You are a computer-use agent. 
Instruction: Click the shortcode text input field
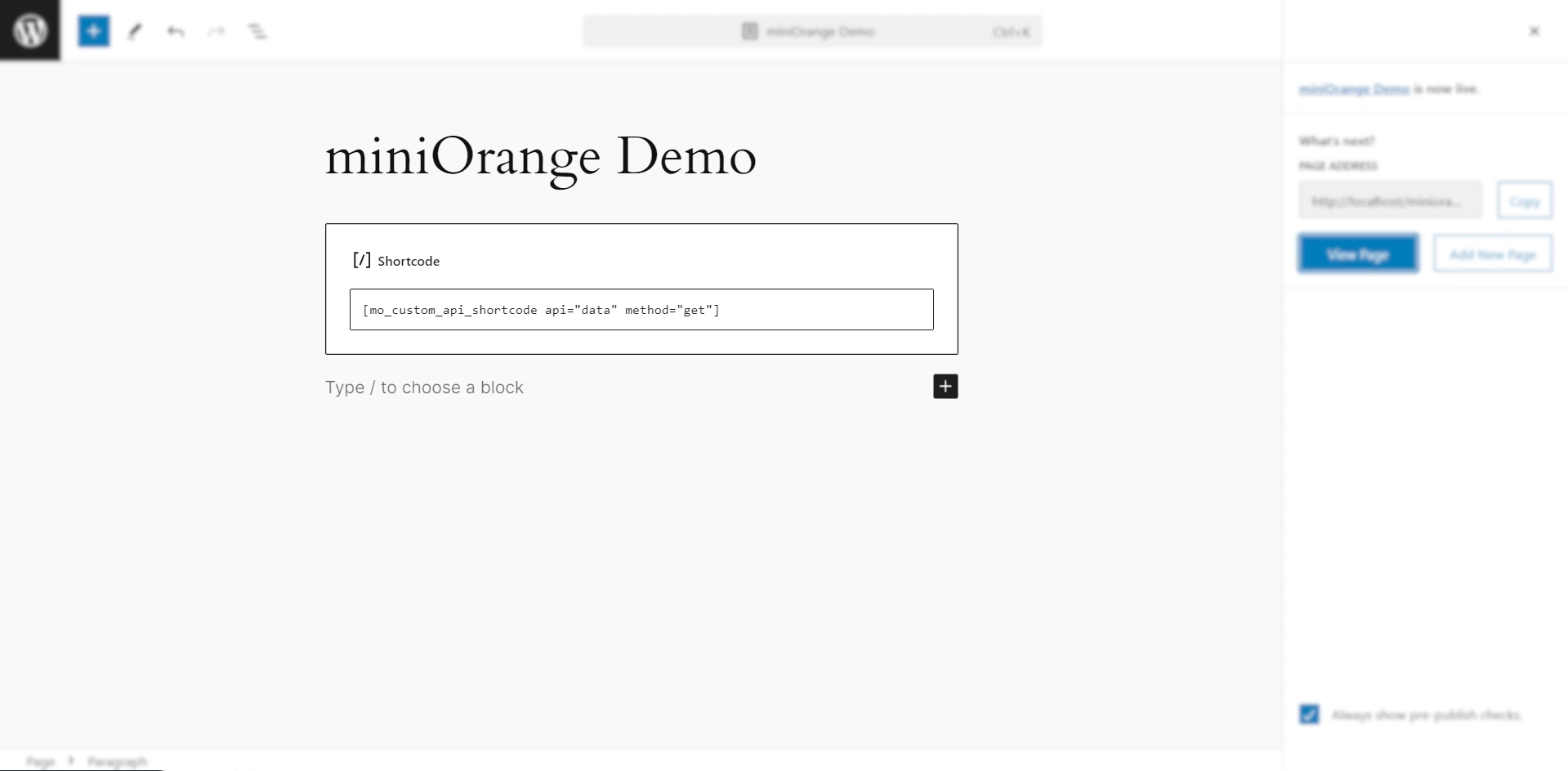click(x=641, y=309)
